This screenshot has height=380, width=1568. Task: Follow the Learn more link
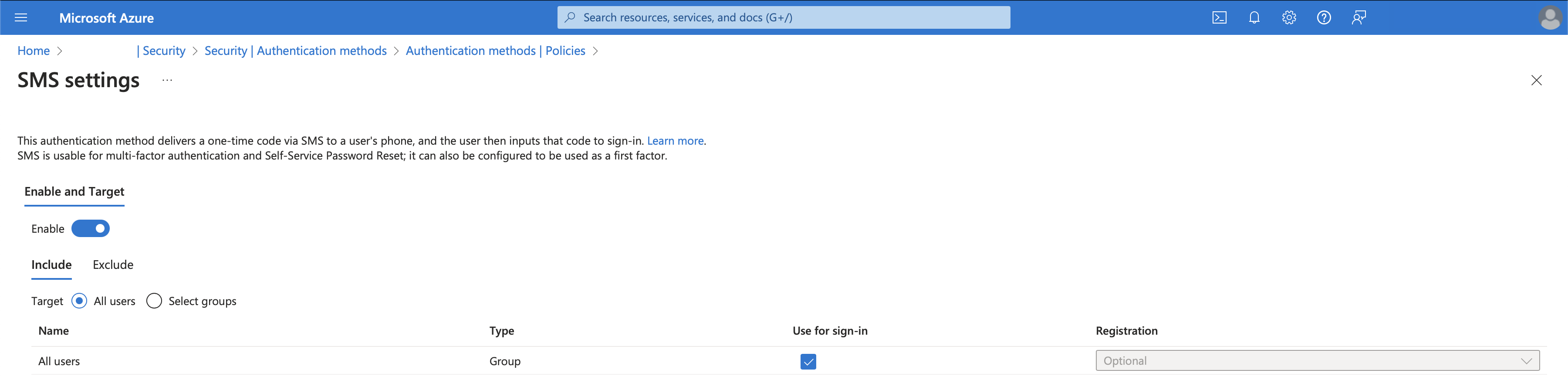click(x=675, y=141)
